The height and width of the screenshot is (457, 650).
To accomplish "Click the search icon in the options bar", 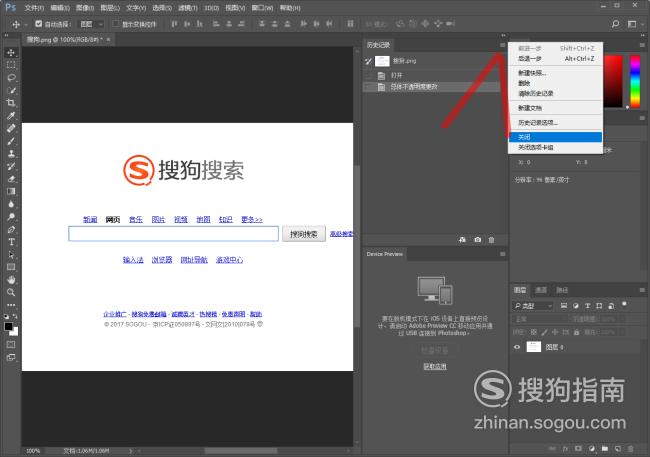I will (x=616, y=24).
